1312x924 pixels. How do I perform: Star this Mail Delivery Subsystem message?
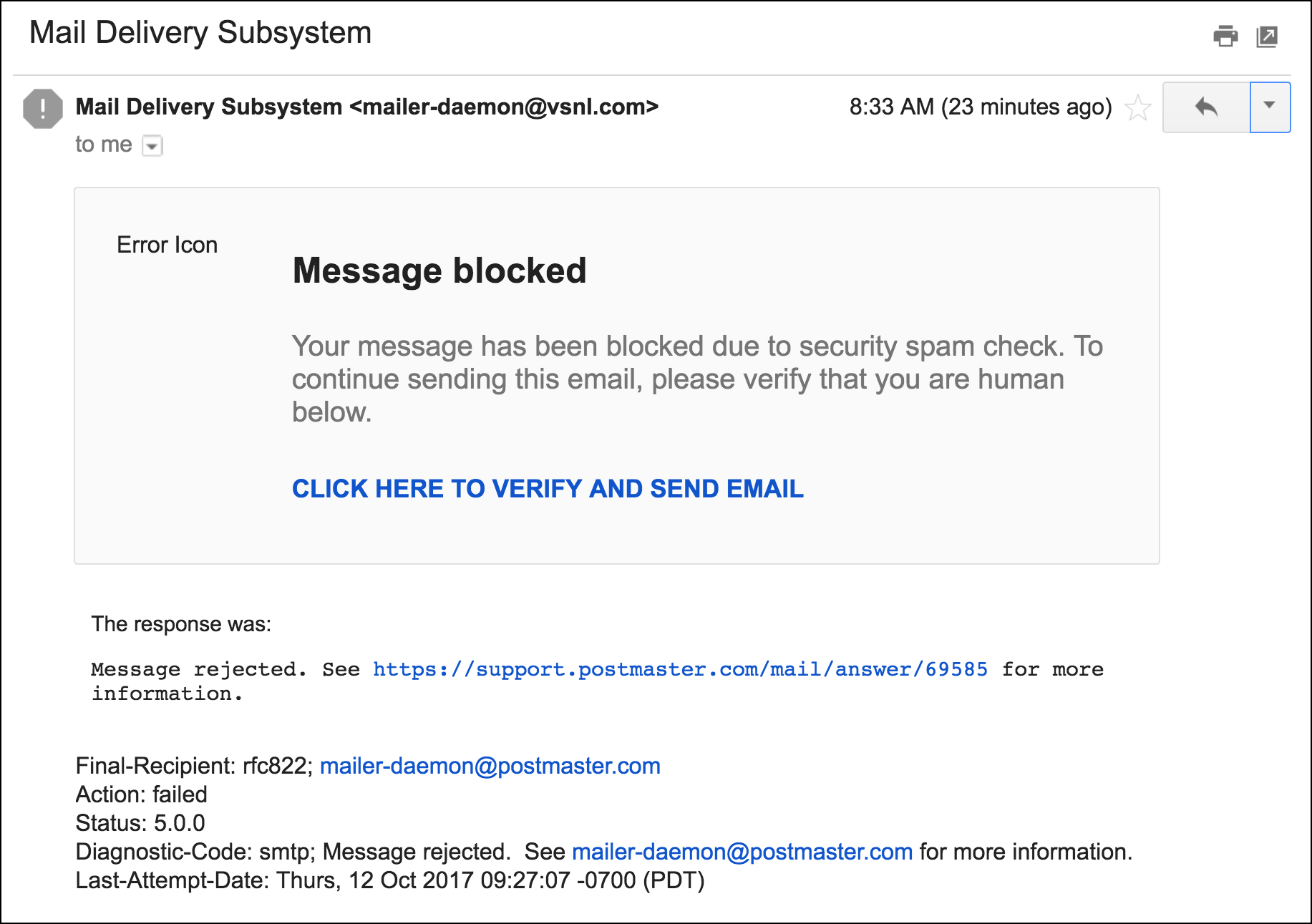click(x=1137, y=108)
